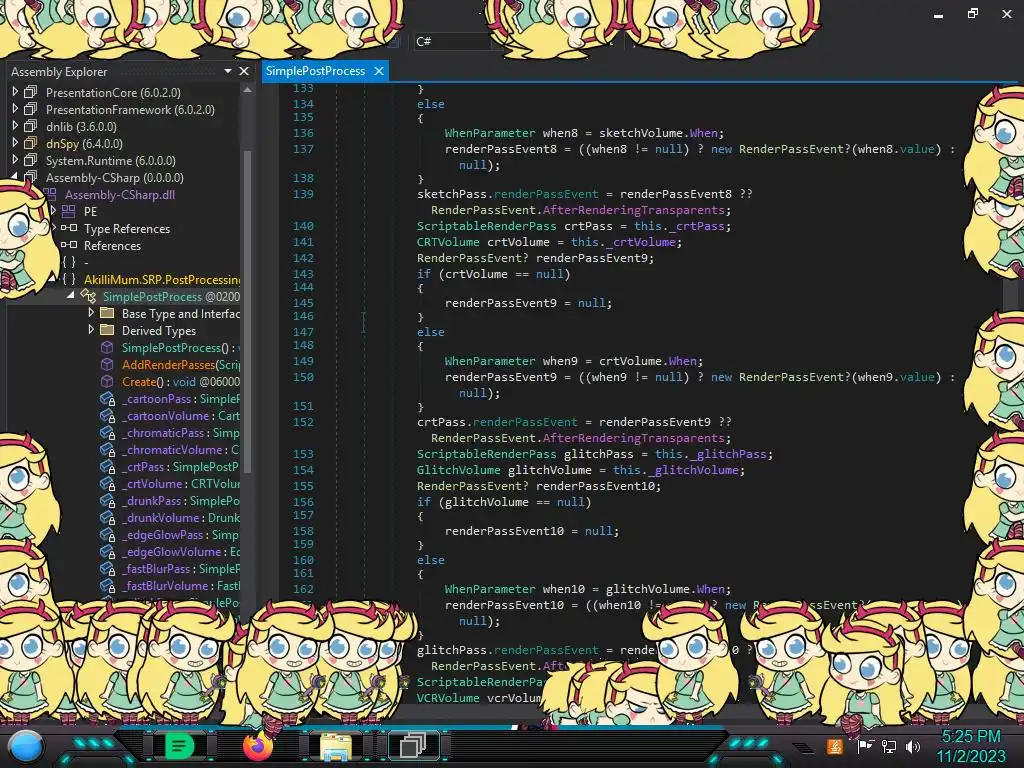
Task: Switch to the SimplePostProcess tab
Action: pos(315,71)
